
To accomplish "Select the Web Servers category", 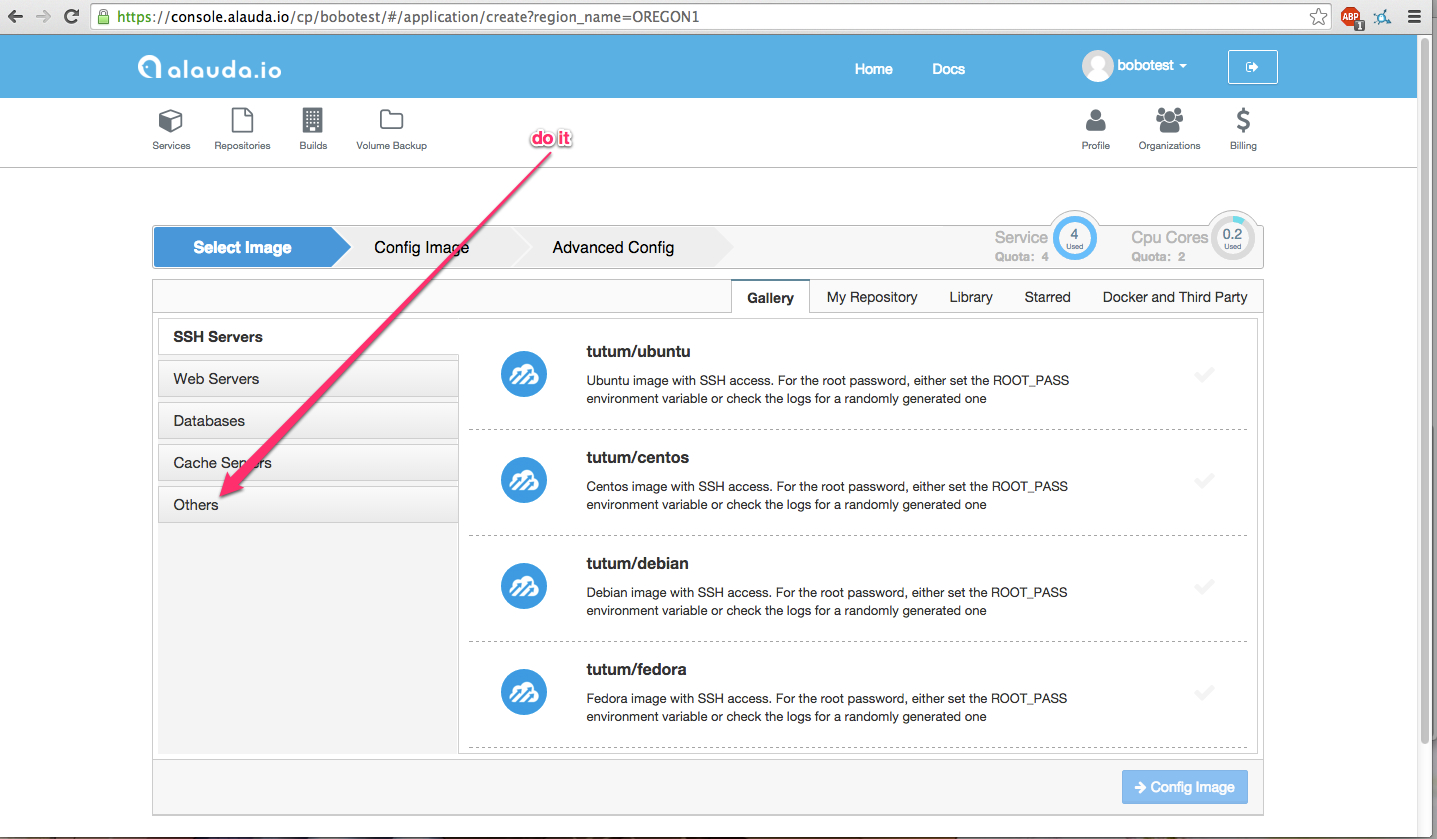I will (308, 379).
